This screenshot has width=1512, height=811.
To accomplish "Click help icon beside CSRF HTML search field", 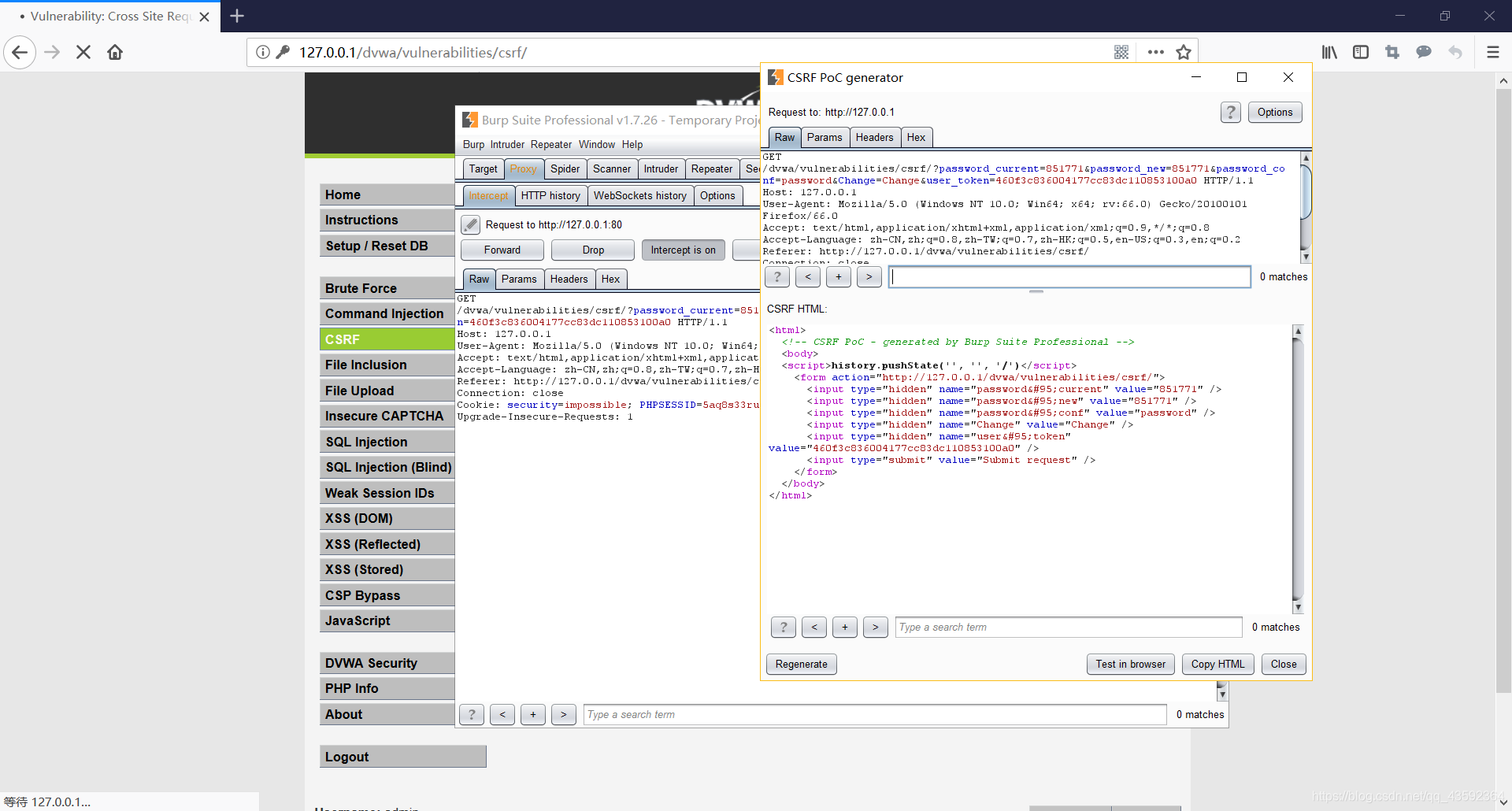I will click(x=783, y=628).
